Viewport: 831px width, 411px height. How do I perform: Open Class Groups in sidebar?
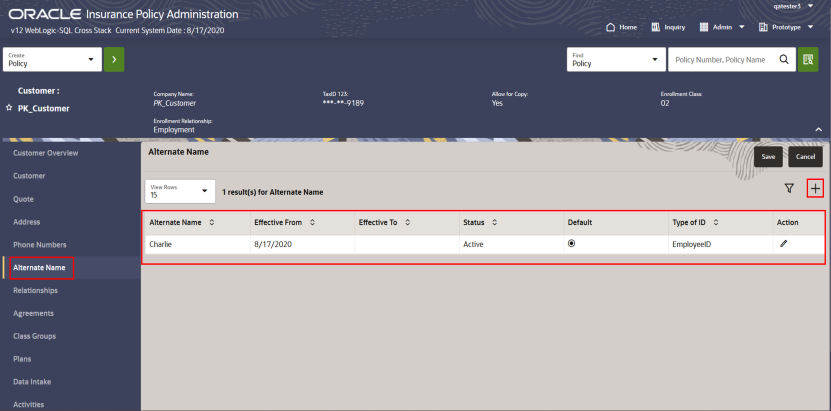pos(34,336)
